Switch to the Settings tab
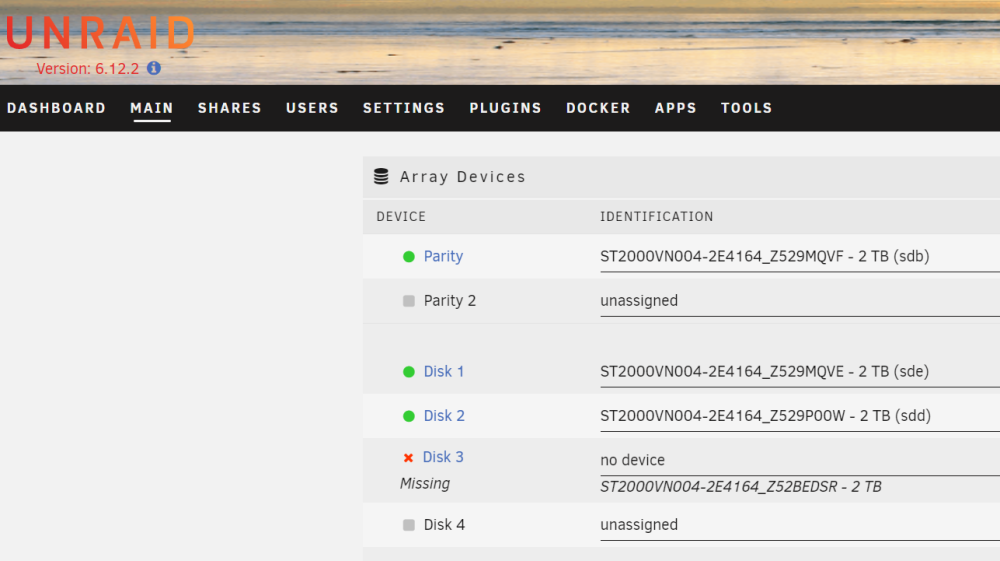 click(x=404, y=108)
